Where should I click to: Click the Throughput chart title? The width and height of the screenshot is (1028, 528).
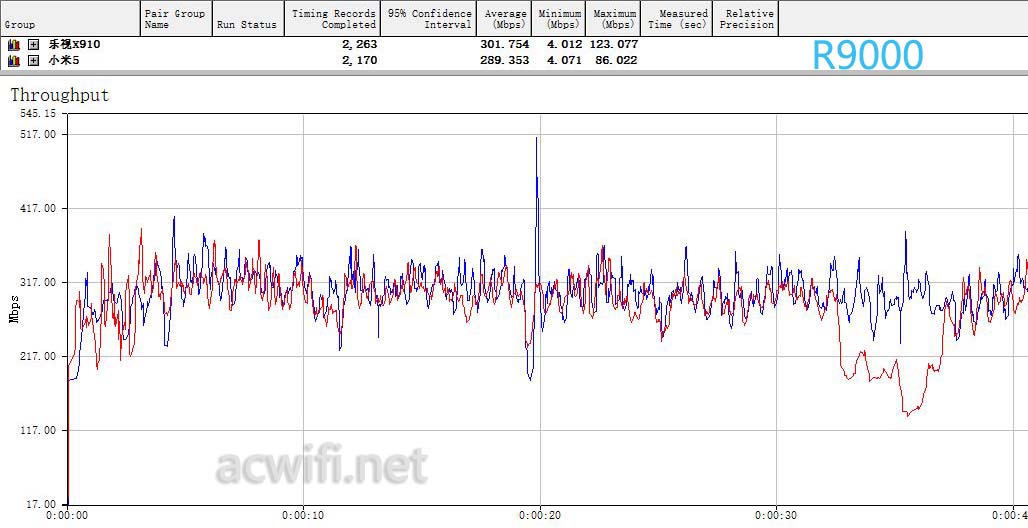tap(60, 96)
